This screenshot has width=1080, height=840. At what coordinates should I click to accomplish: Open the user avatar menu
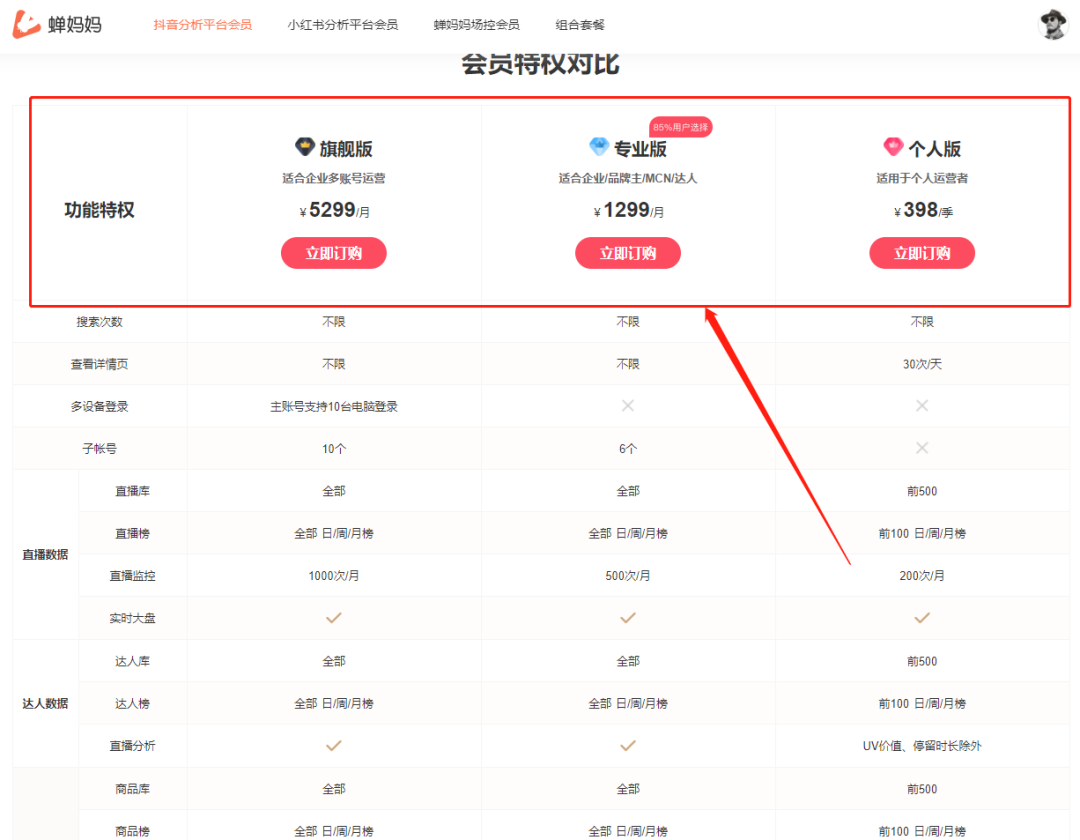1052,25
